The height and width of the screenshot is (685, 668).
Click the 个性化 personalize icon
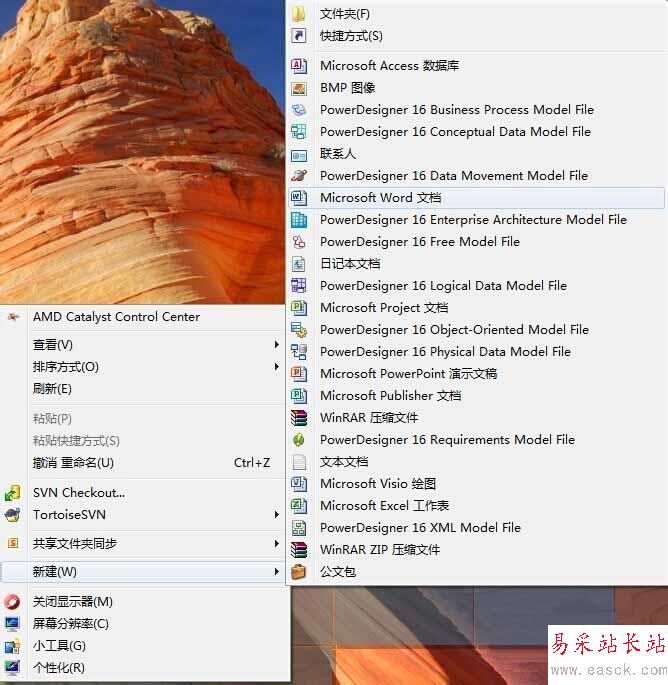pyautogui.click(x=12, y=668)
